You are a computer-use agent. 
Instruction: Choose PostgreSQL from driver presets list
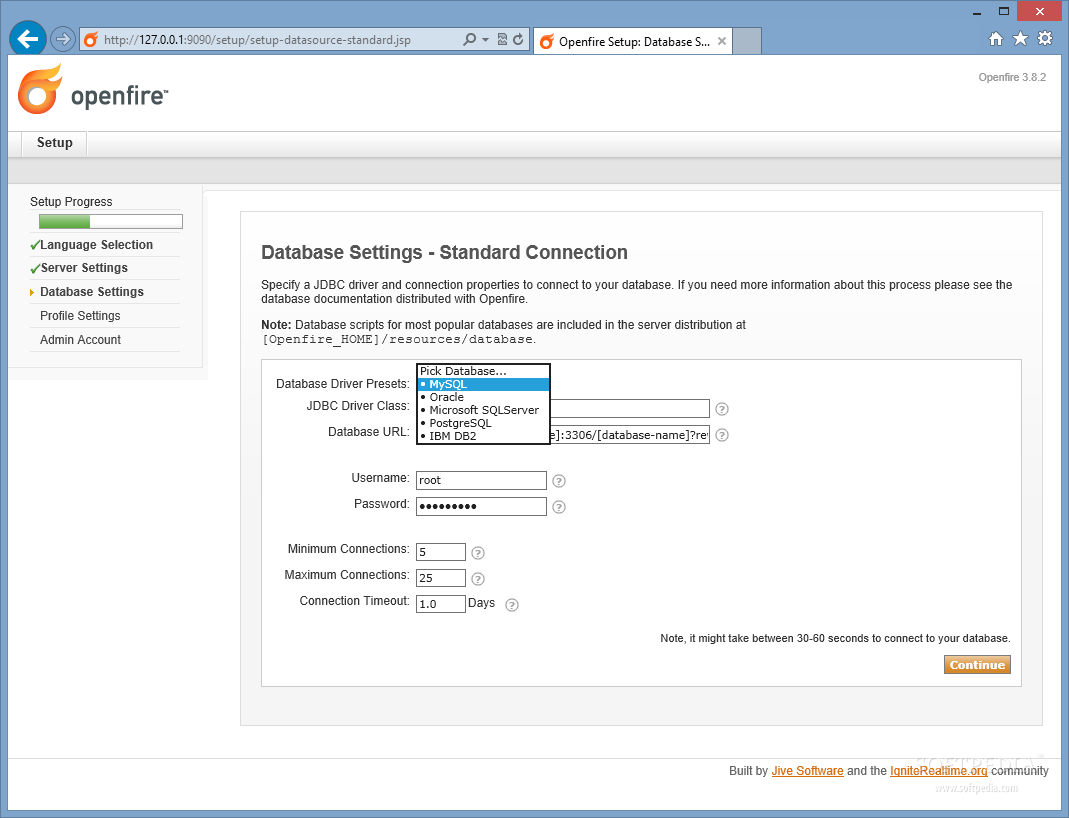click(483, 423)
